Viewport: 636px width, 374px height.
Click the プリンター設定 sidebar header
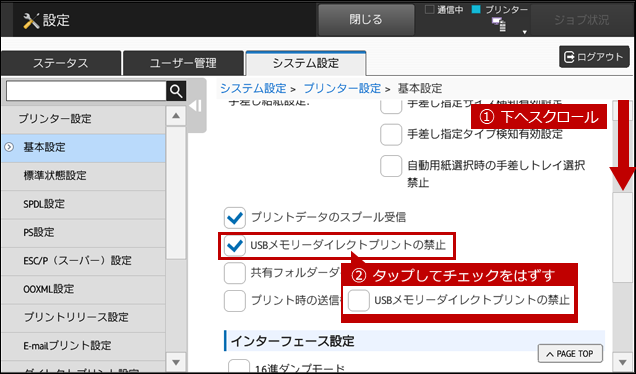tap(83, 119)
